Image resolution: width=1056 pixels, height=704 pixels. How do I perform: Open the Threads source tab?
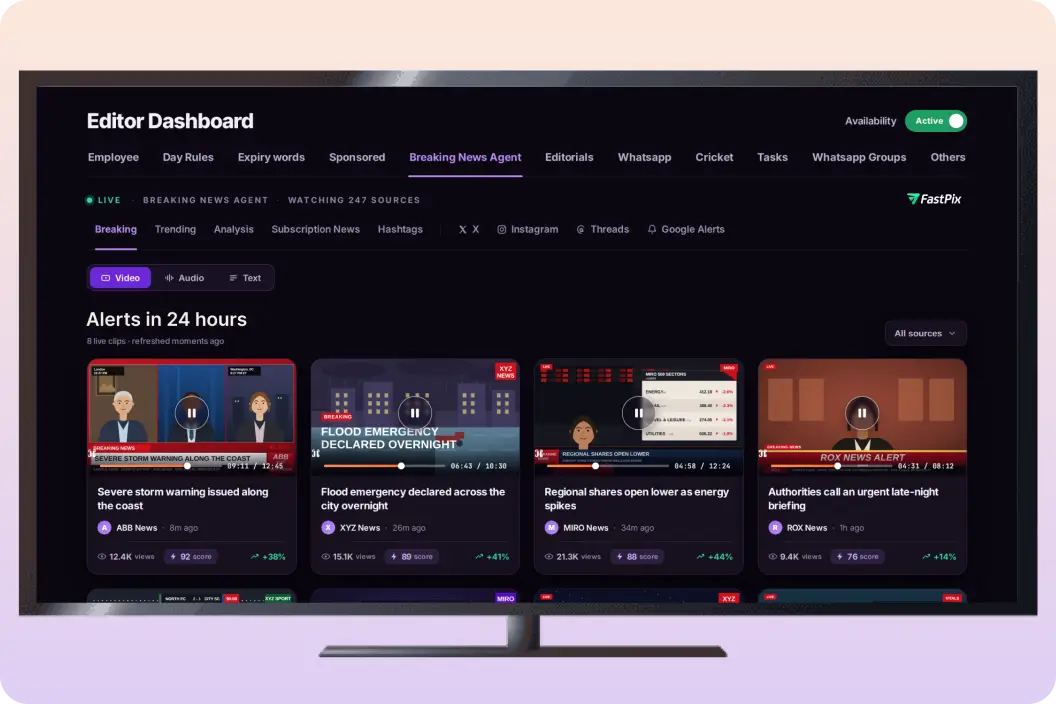point(603,229)
